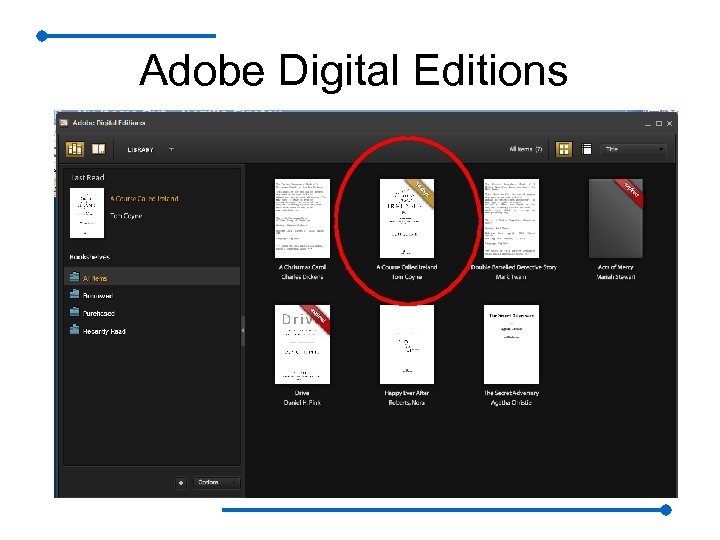Click A Course Called Ireland title in Last Read

(x=144, y=198)
